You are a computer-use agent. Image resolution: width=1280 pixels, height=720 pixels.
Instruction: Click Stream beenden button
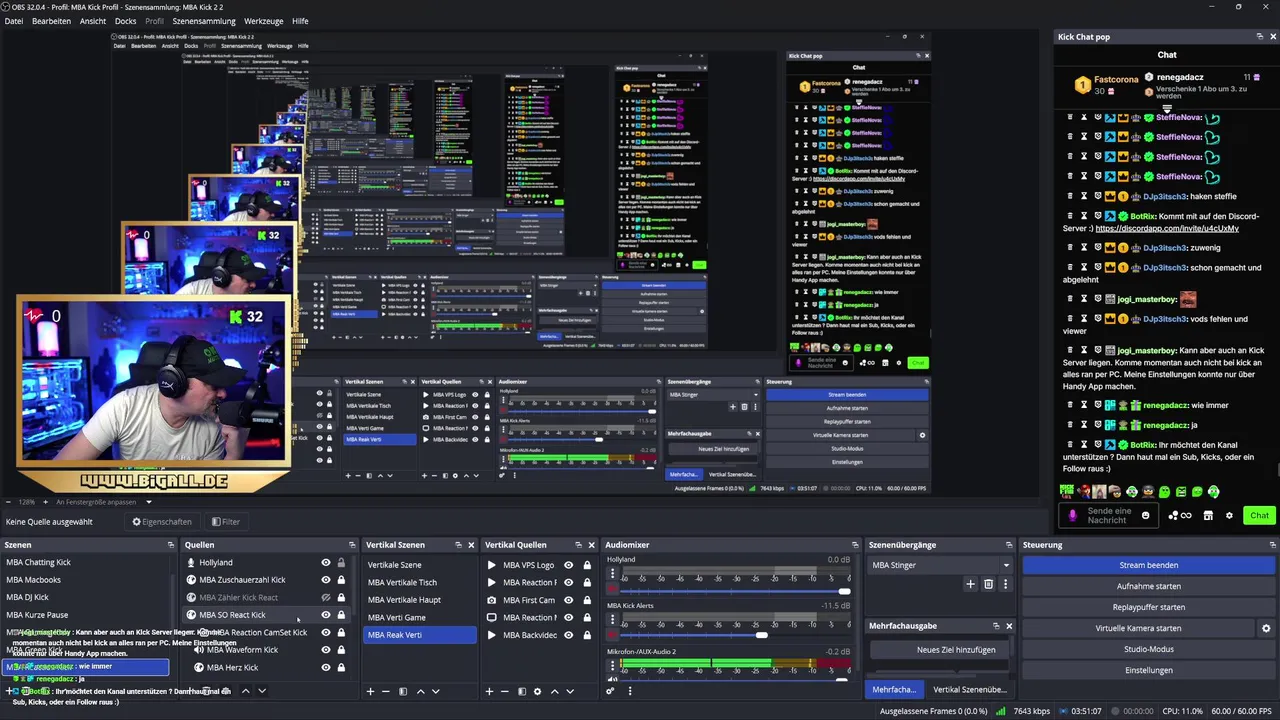point(1148,565)
